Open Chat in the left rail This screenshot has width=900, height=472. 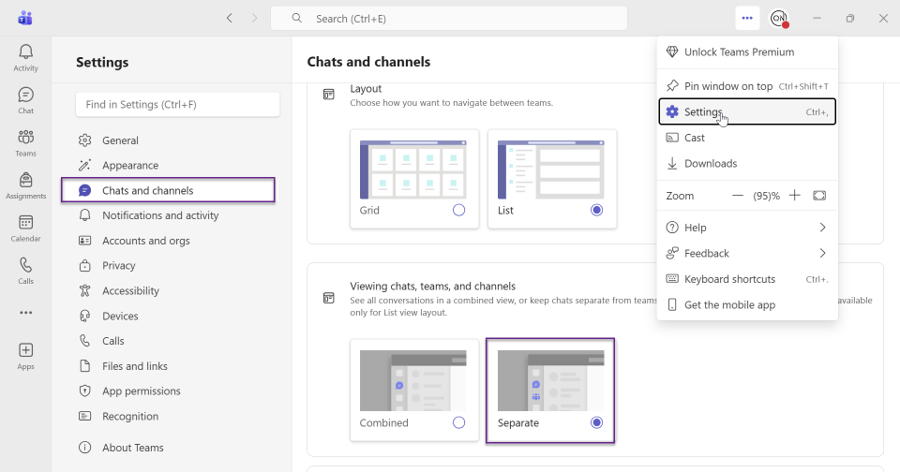[x=26, y=100]
